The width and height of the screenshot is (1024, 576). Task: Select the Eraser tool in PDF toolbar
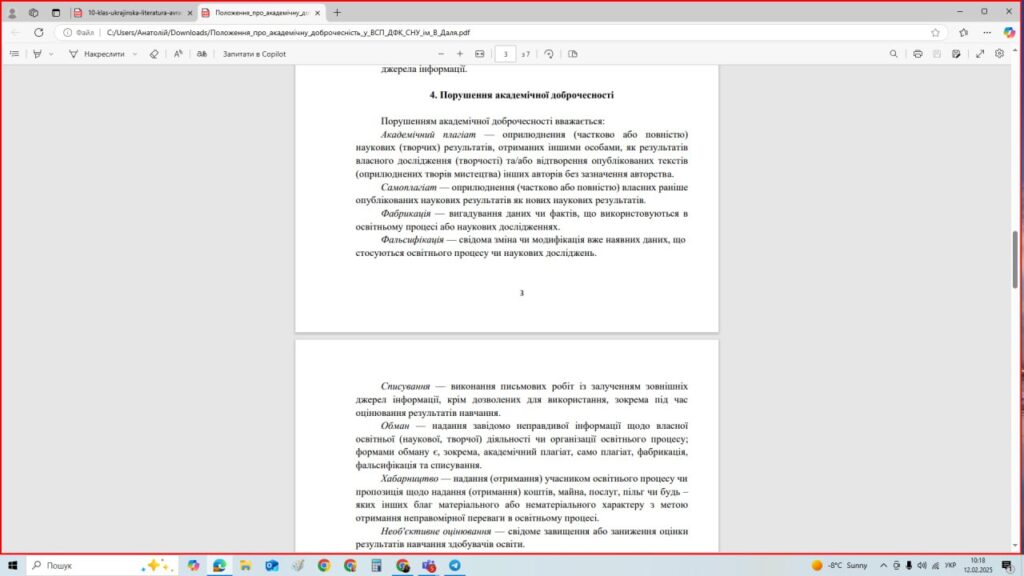[153, 53]
